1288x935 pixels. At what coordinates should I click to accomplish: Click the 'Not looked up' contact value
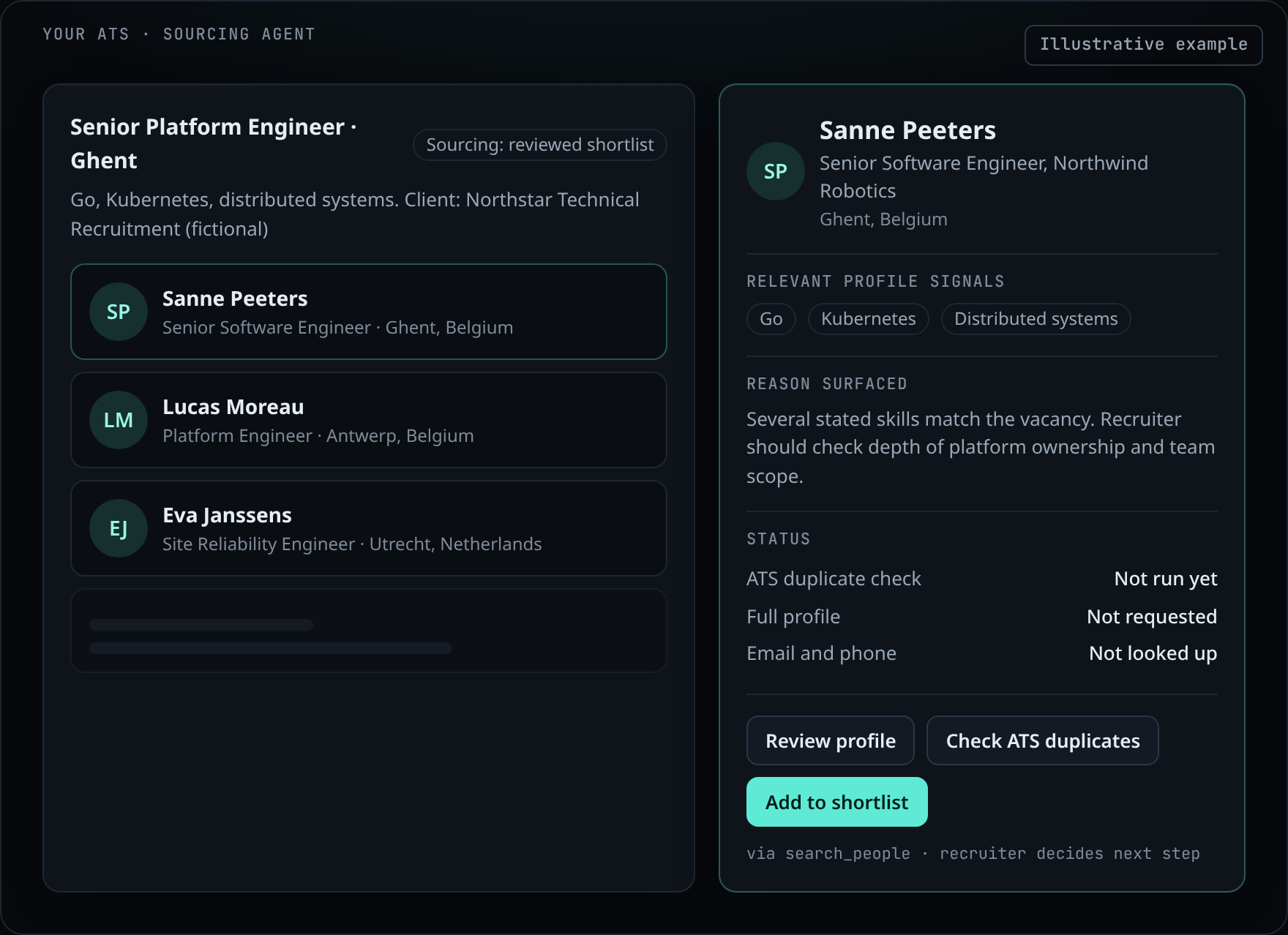[x=1153, y=653]
